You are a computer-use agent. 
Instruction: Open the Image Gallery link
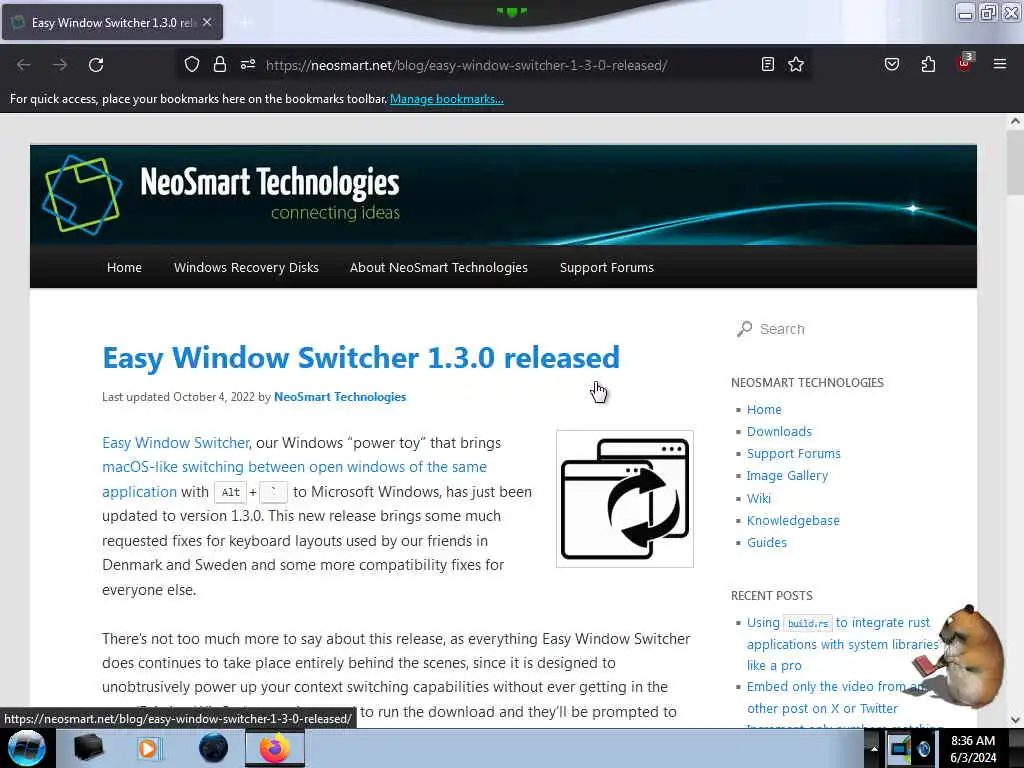click(x=787, y=476)
